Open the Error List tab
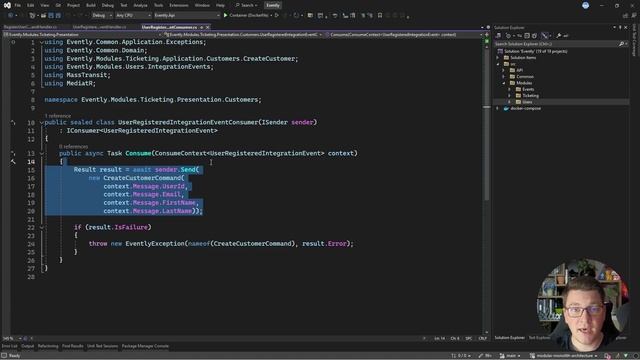 [9, 346]
